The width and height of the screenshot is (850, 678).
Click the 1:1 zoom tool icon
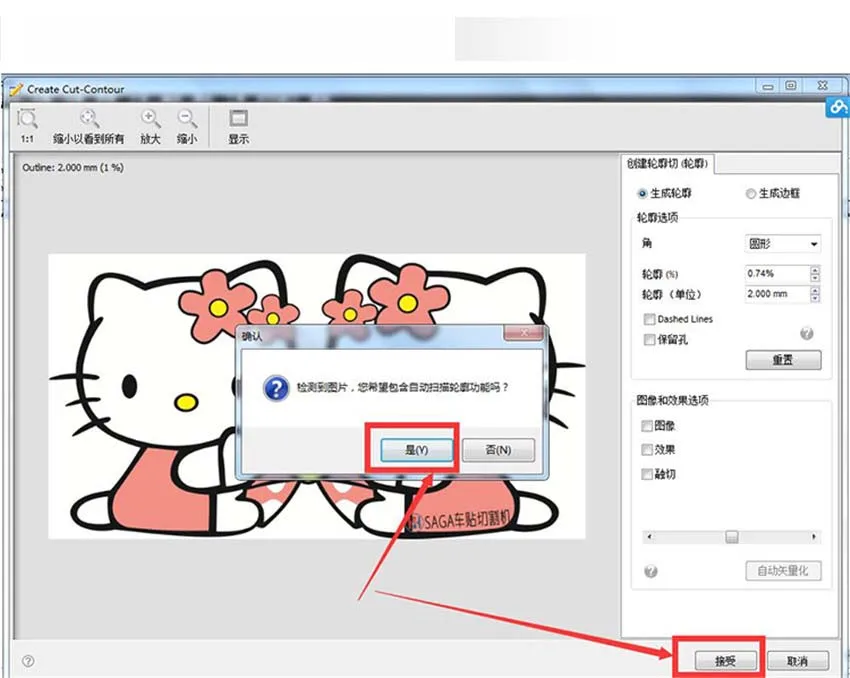point(27,118)
